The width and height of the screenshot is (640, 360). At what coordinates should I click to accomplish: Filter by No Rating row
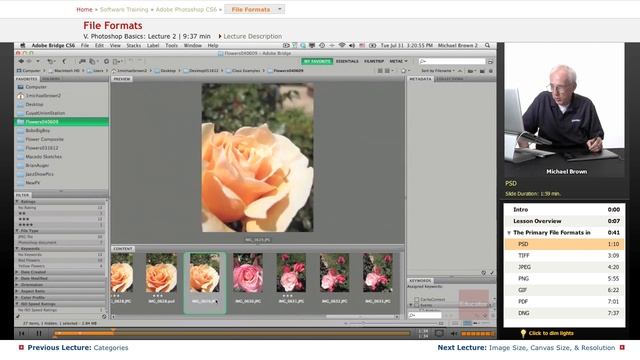pos(60,208)
